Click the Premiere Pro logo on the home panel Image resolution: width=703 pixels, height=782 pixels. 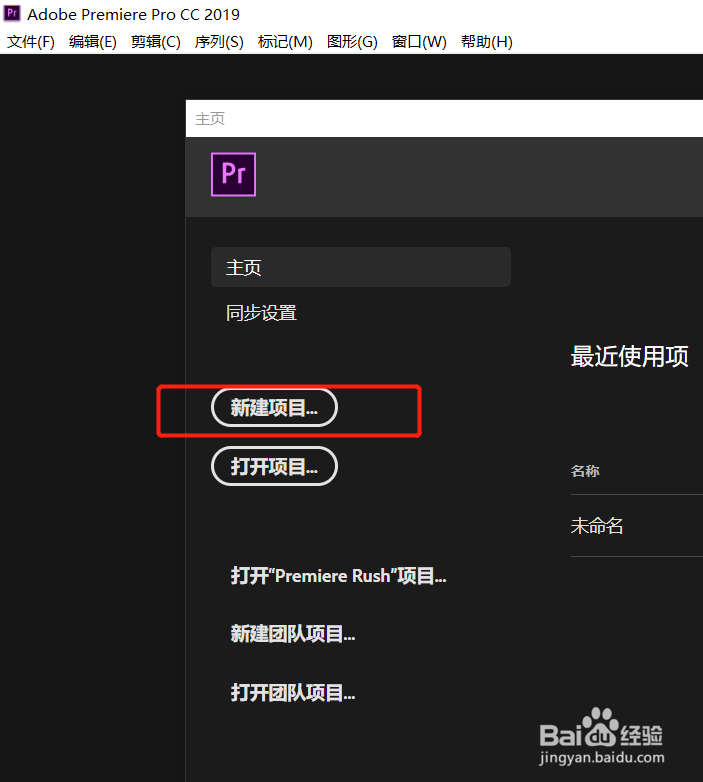[233, 175]
